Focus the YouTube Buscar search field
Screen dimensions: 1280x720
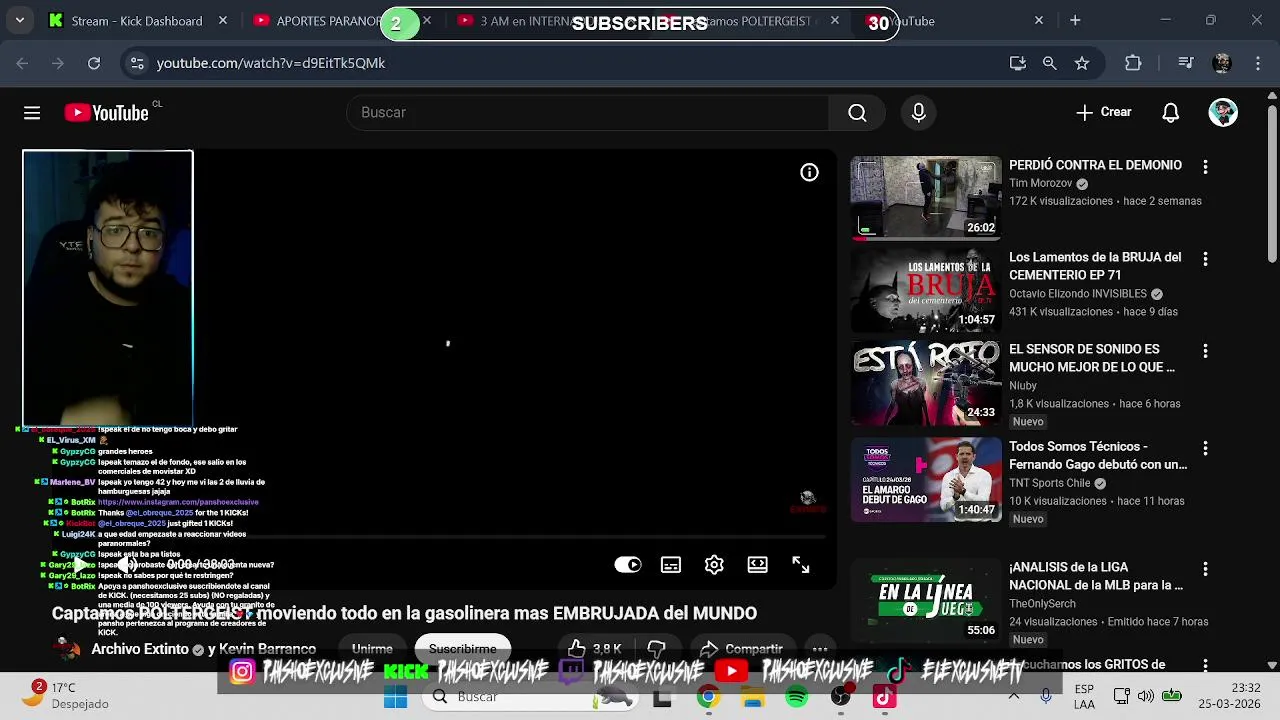pos(588,113)
